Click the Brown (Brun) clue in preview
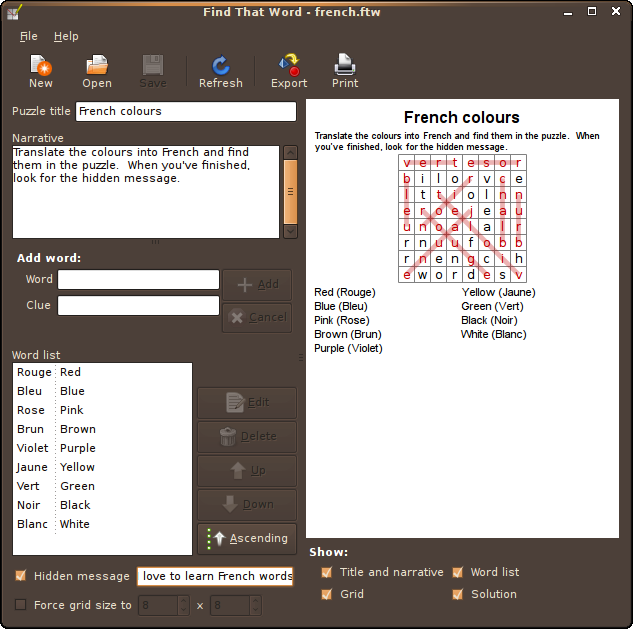633x629 pixels. pyautogui.click(x=348, y=334)
